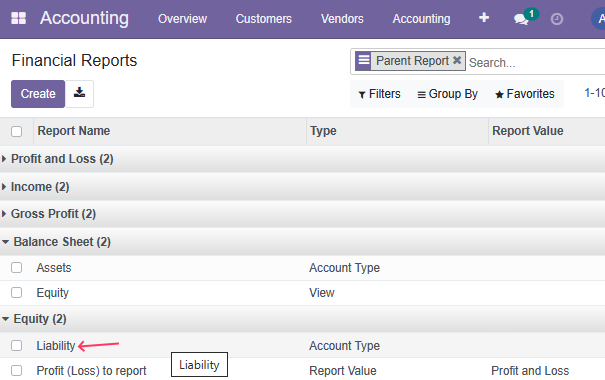
Task: Click the plus quick-create icon
Action: 484,18
